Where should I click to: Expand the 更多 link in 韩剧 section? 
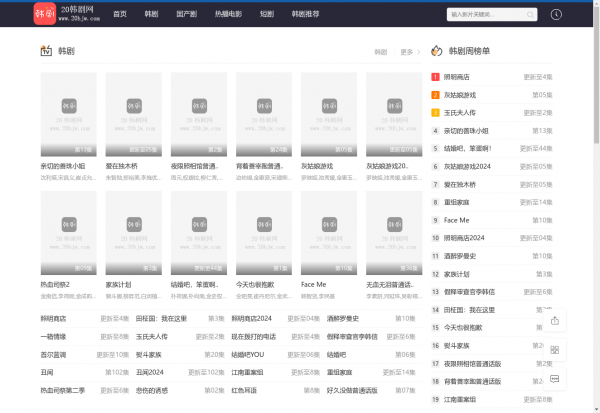click(x=408, y=52)
